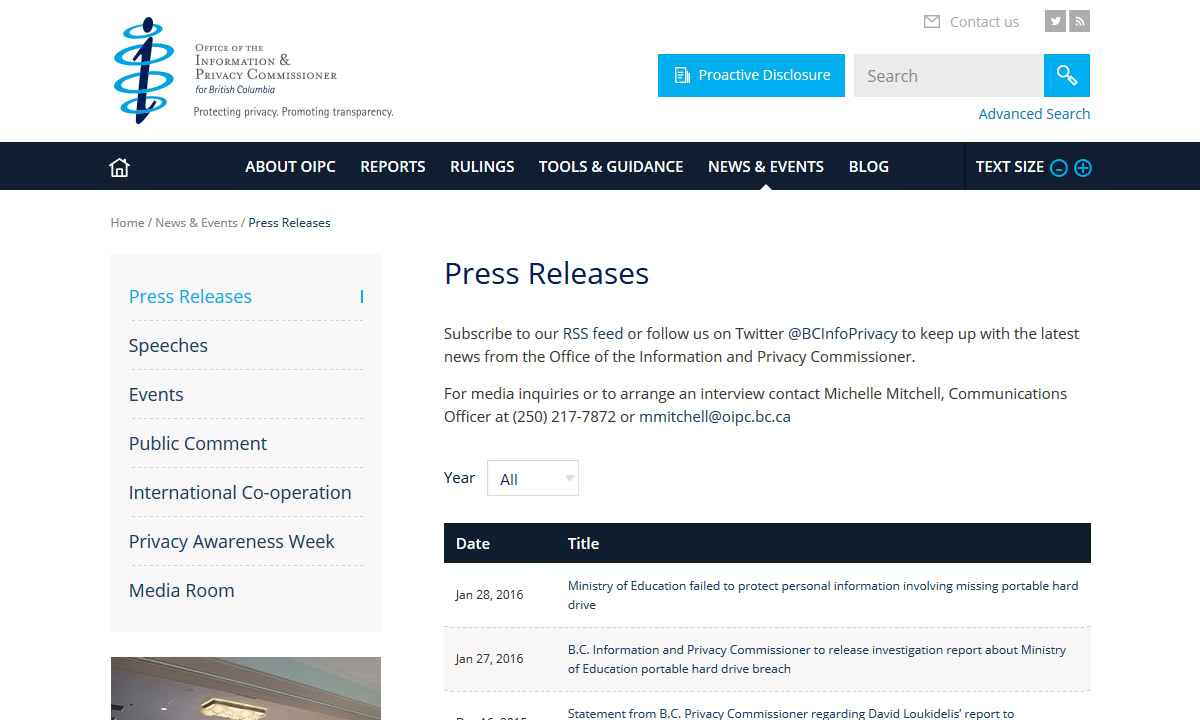Click the magnifier search button
This screenshot has width=1200, height=720.
[x=1067, y=76]
